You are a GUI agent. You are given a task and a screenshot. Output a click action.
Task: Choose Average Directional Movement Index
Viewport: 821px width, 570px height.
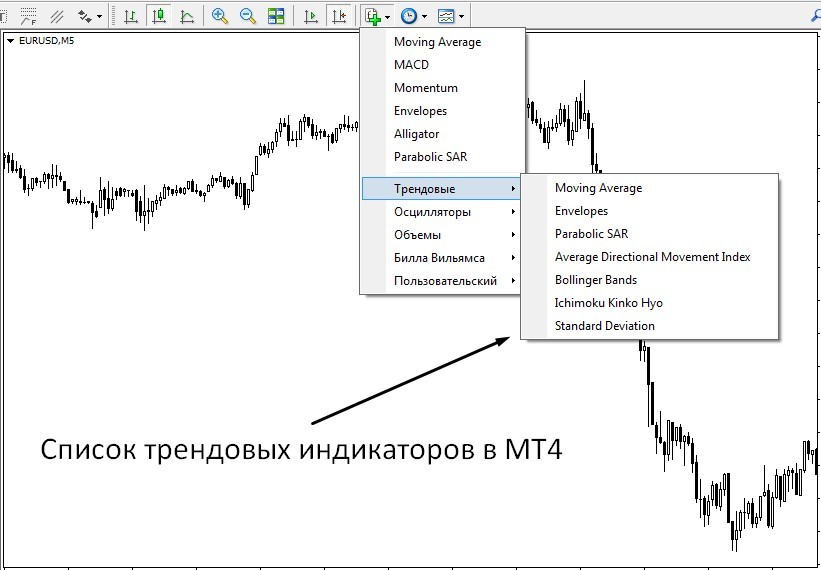(650, 257)
